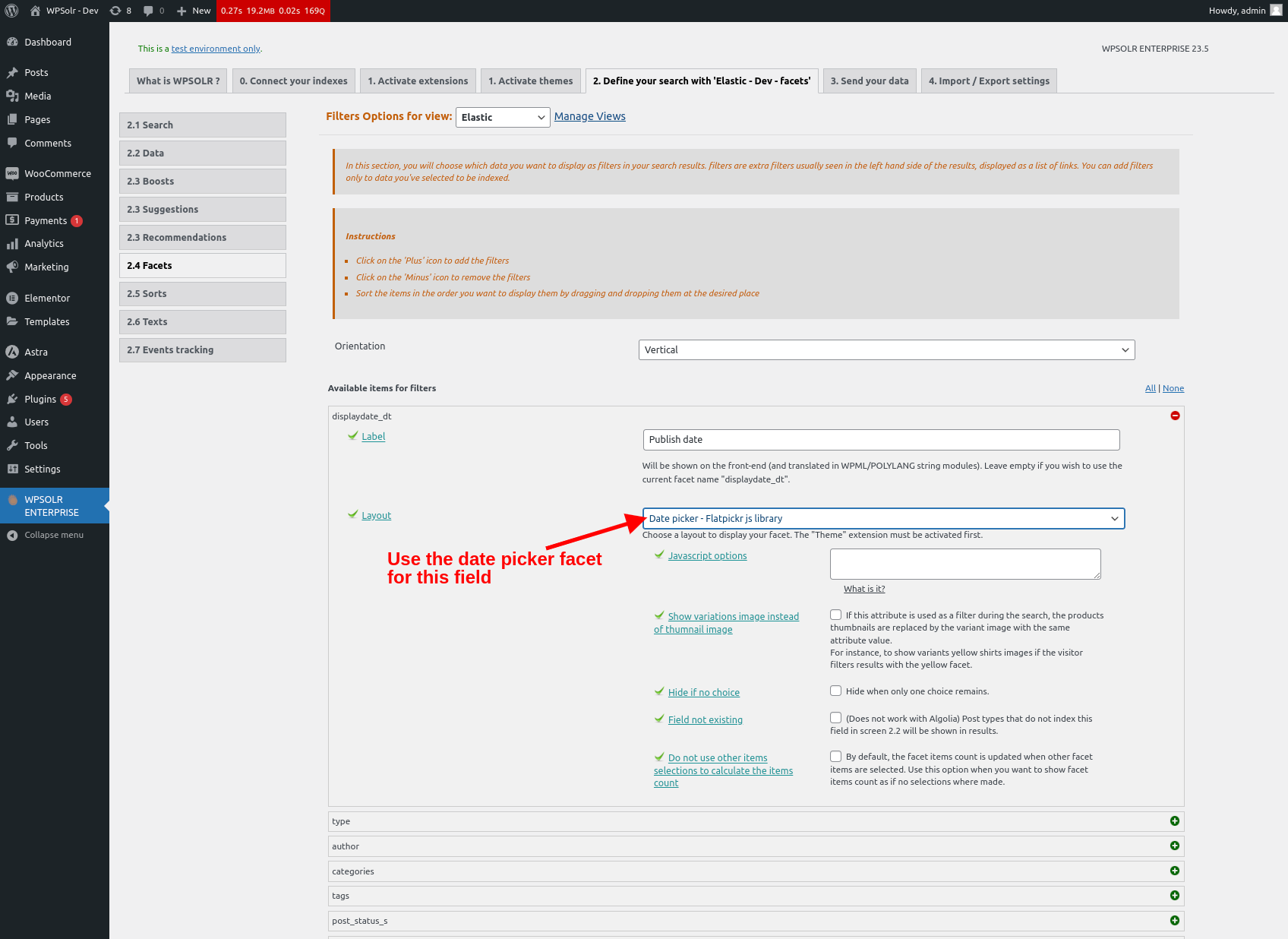Add the tags filter with plus icon
The image size is (1288, 939).
pyautogui.click(x=1175, y=896)
